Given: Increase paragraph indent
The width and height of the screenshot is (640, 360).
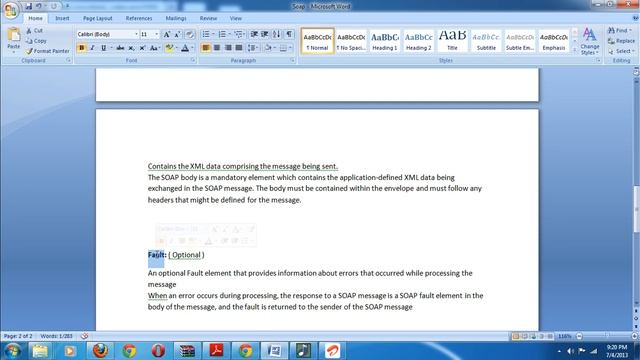Looking at the screenshot, I should 264,34.
